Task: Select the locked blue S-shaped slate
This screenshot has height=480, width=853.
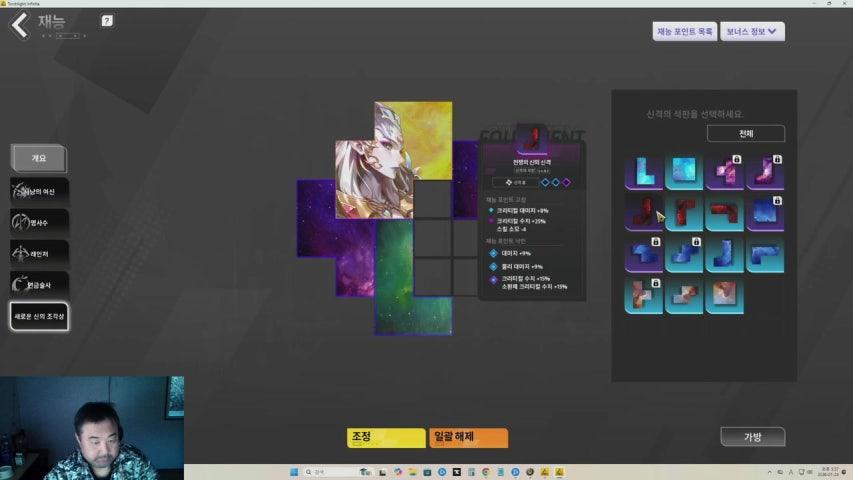Action: click(684, 254)
